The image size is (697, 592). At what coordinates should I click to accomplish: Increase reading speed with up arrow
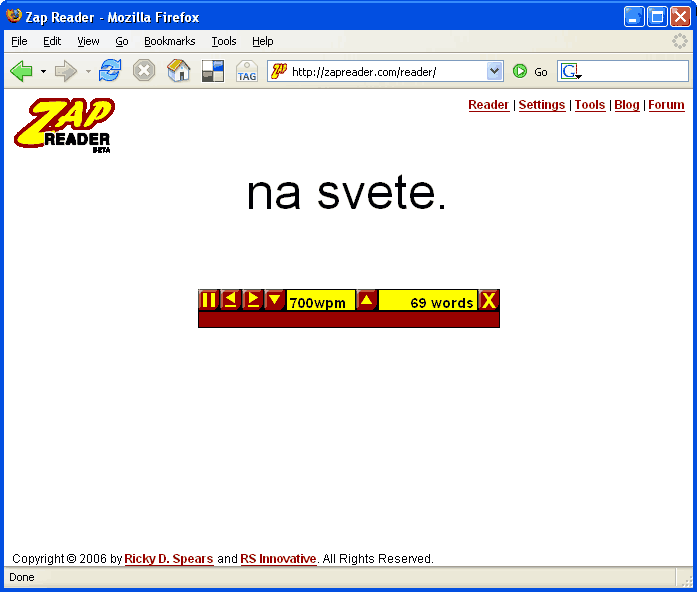point(367,300)
